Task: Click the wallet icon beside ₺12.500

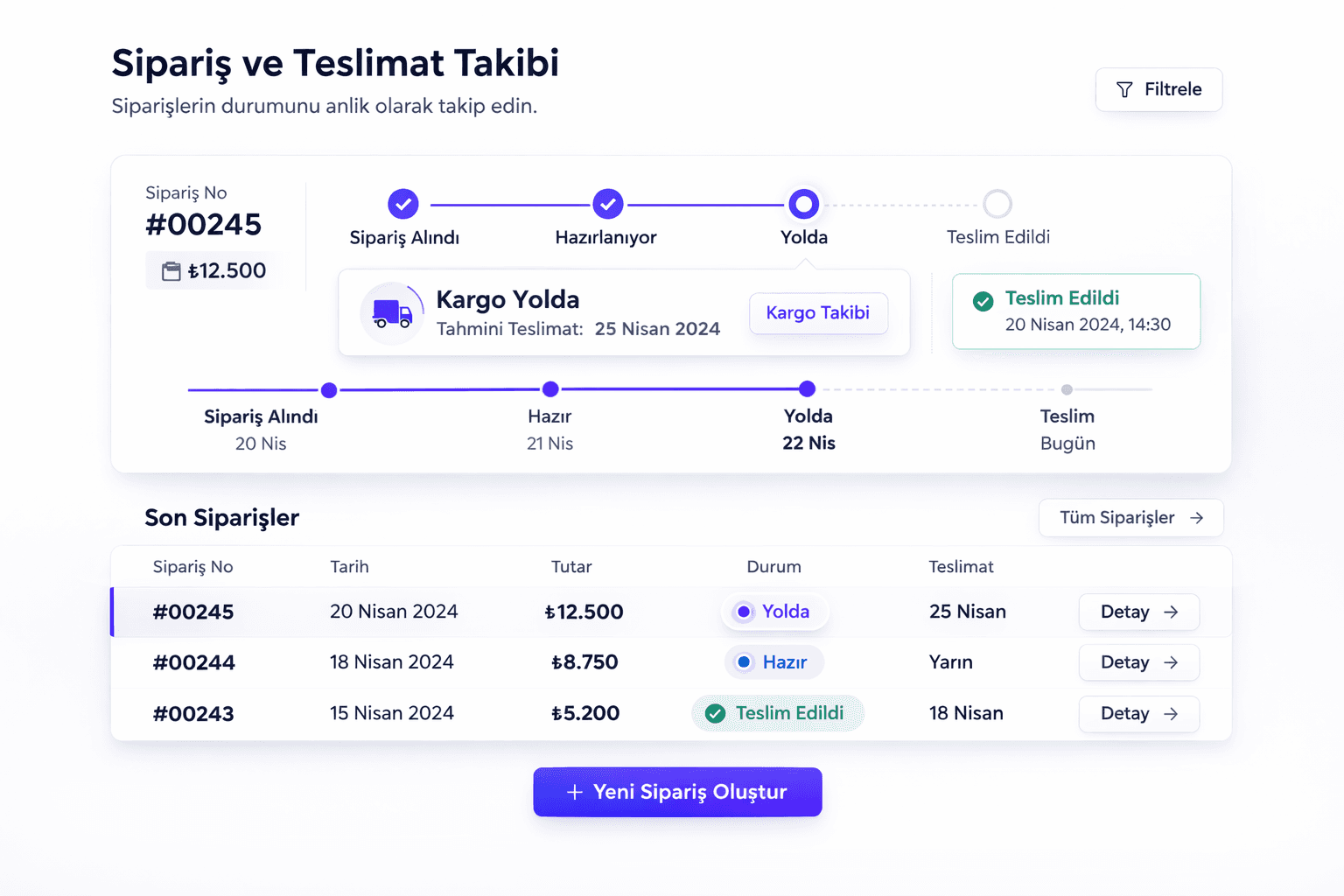Action: 171,270
